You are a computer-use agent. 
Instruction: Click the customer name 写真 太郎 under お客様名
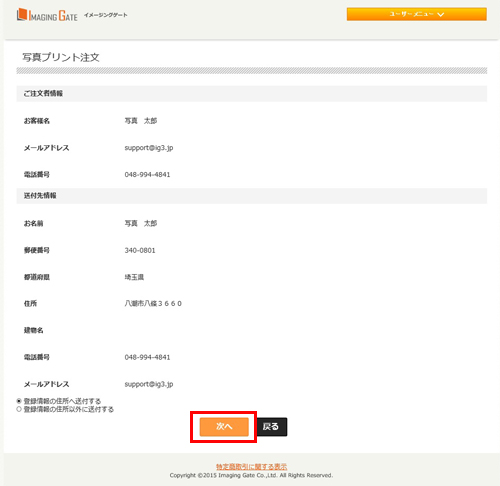[x=141, y=121]
